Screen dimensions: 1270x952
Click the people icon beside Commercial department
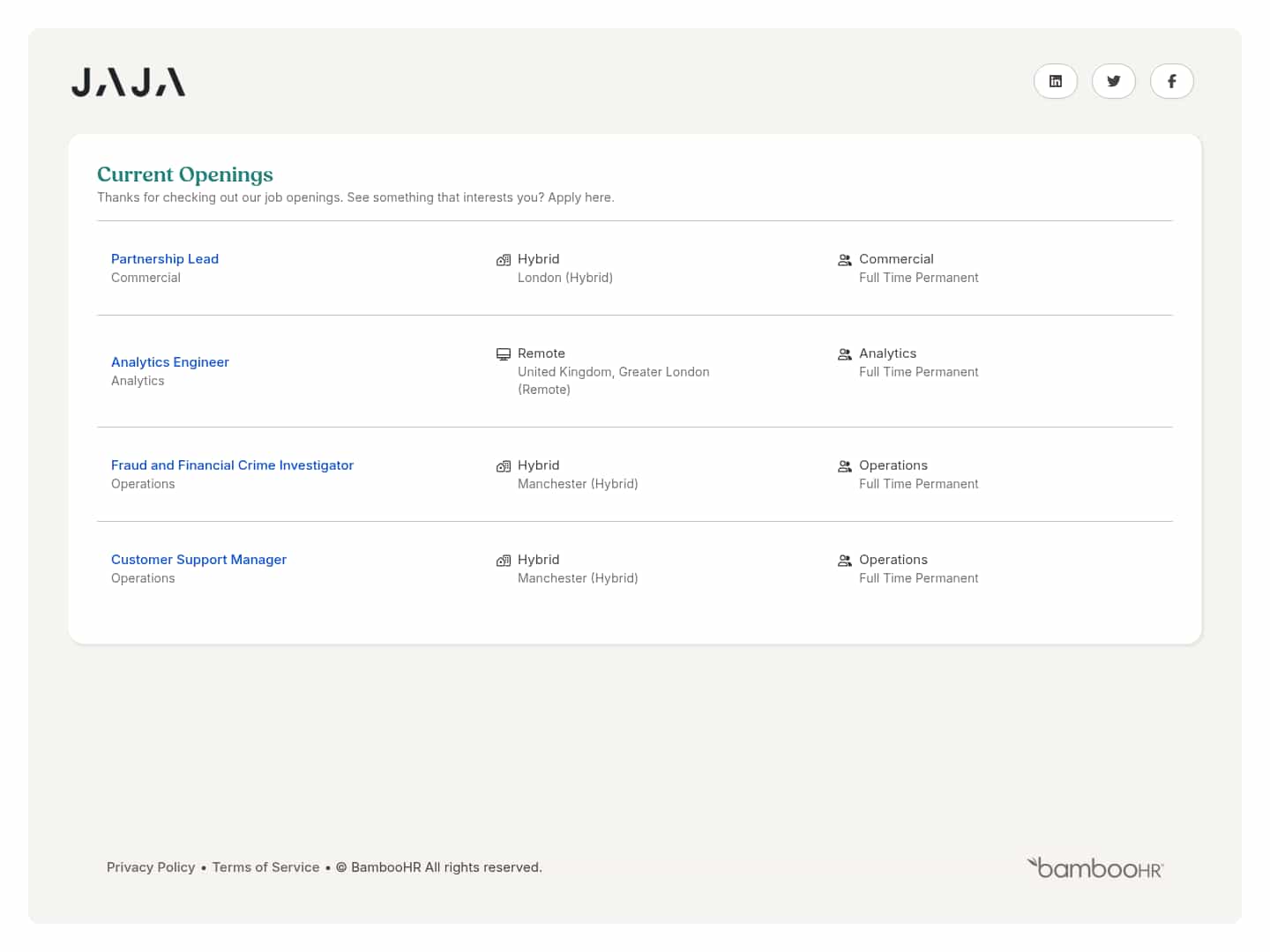844,260
